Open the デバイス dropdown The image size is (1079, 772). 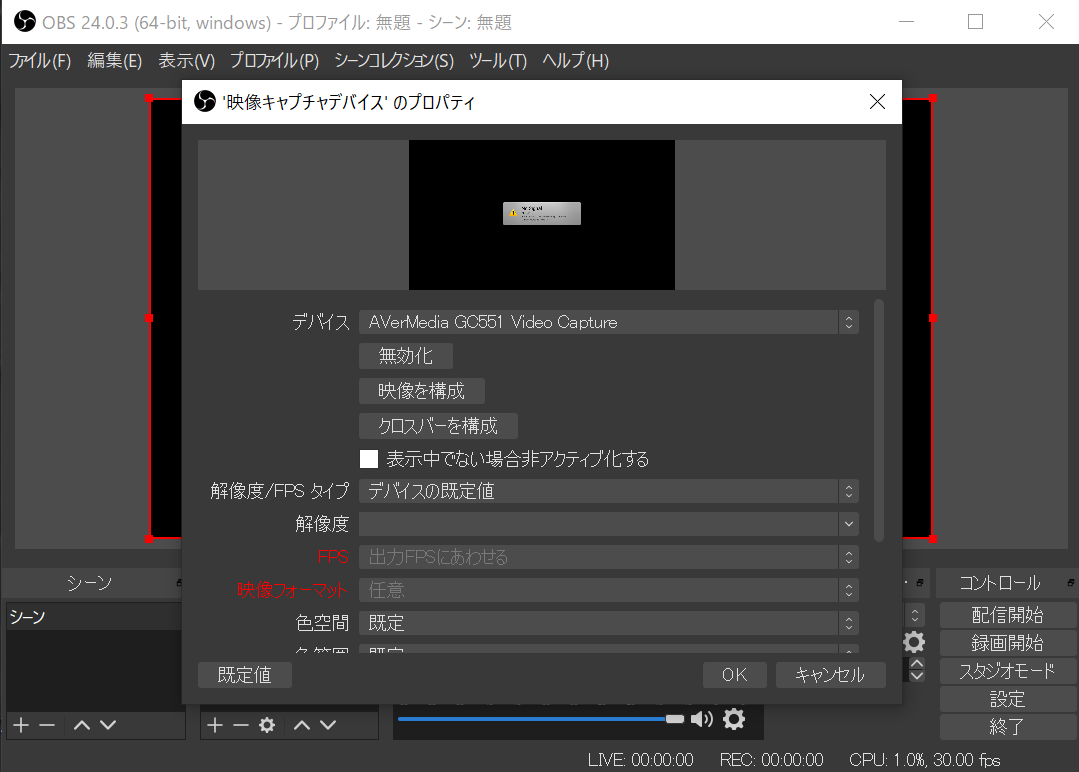[x=608, y=322]
